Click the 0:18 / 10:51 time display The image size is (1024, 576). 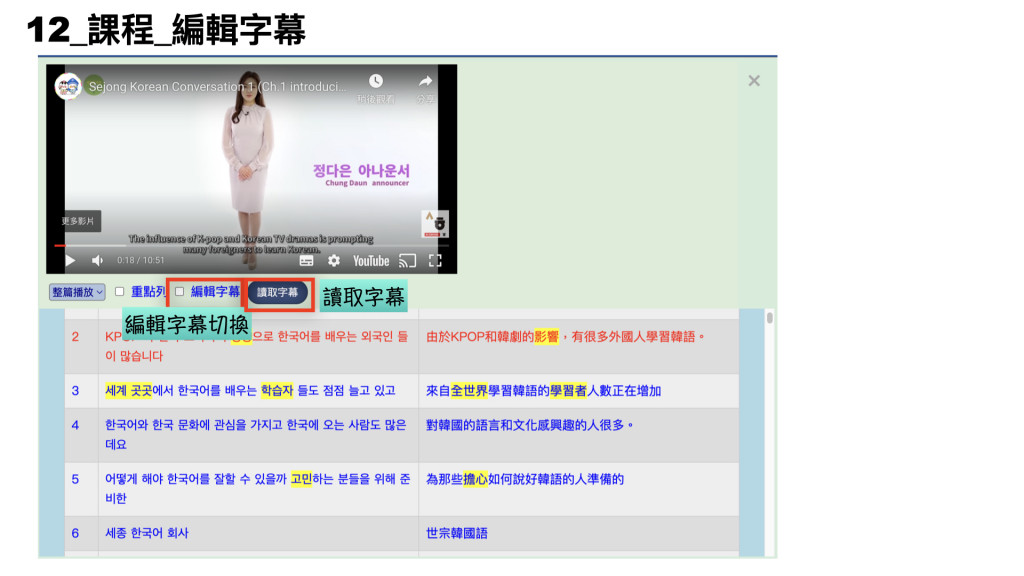click(140, 261)
